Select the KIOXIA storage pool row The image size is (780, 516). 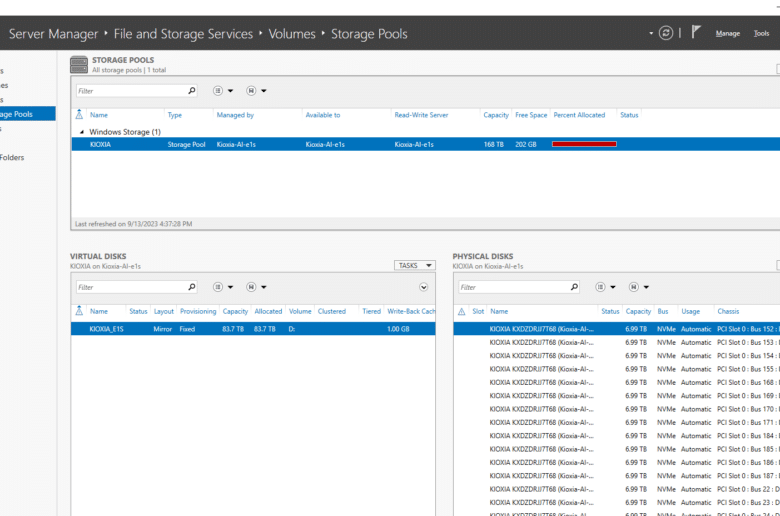click(425, 144)
